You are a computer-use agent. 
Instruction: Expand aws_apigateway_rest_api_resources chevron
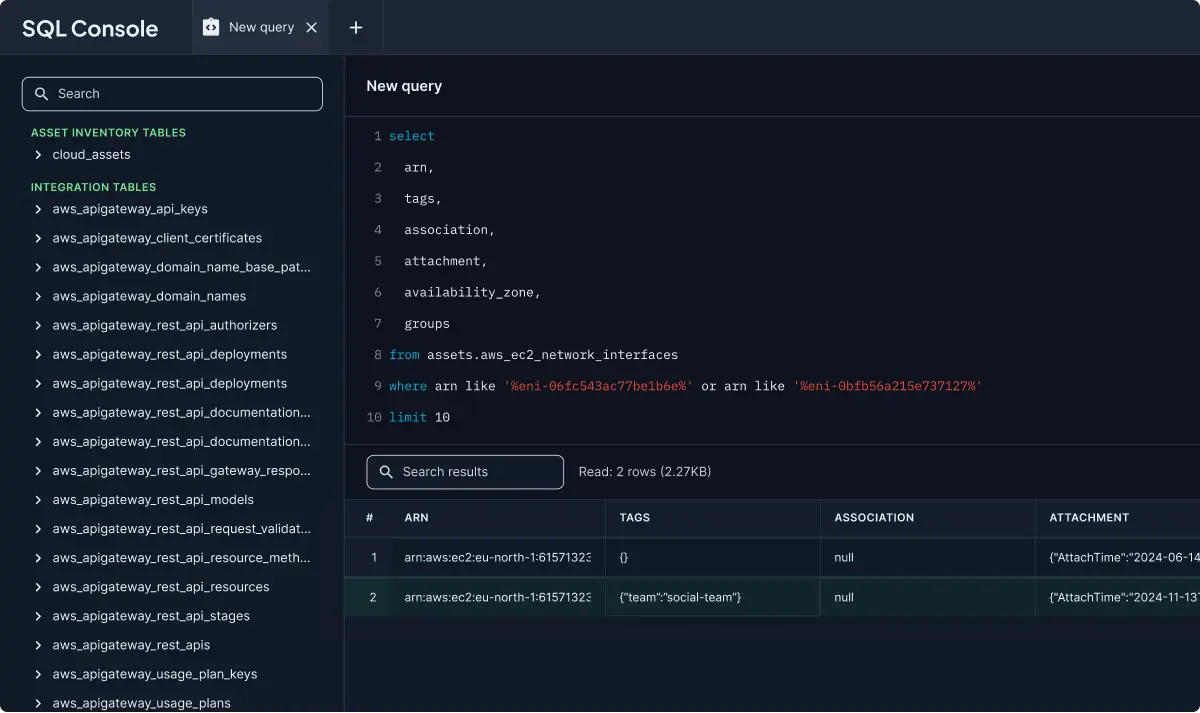pyautogui.click(x=38, y=586)
